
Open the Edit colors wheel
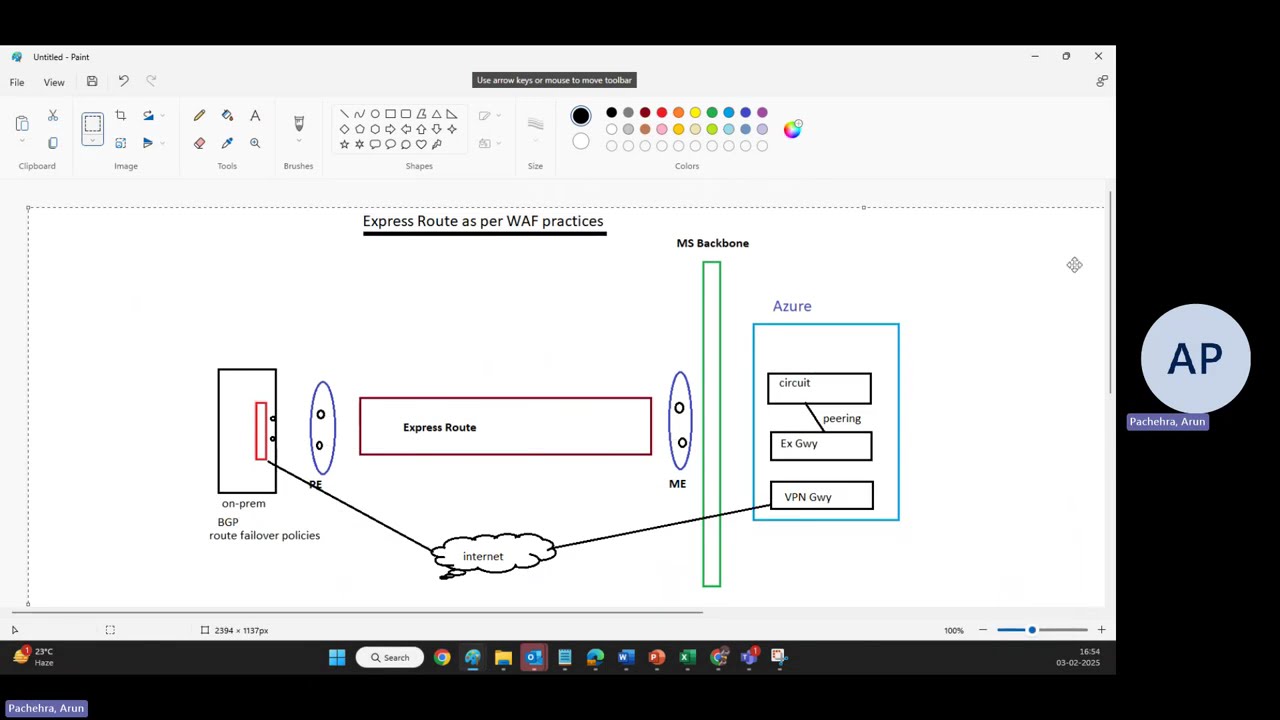[792, 129]
